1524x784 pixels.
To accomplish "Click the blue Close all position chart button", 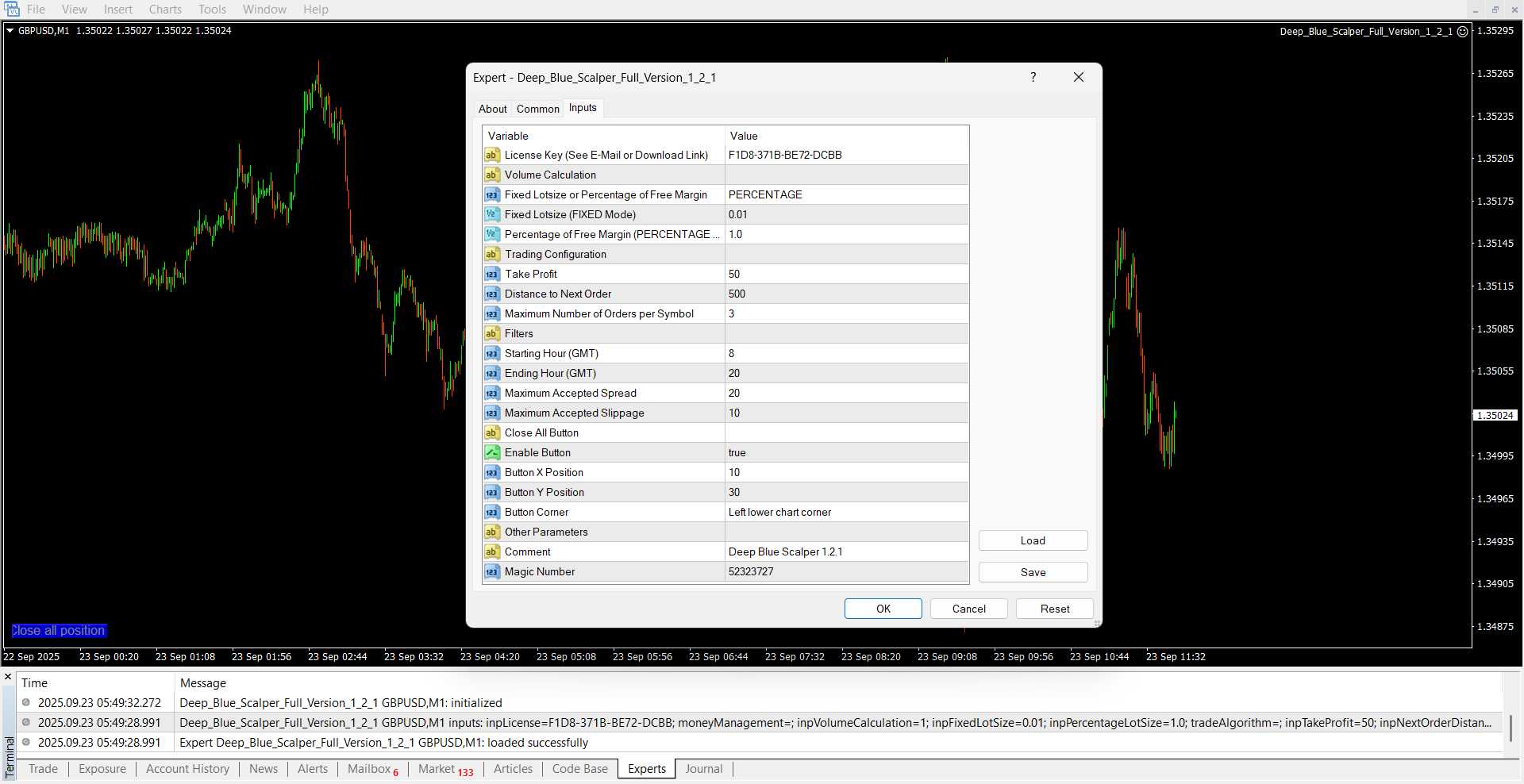I will [x=59, y=630].
